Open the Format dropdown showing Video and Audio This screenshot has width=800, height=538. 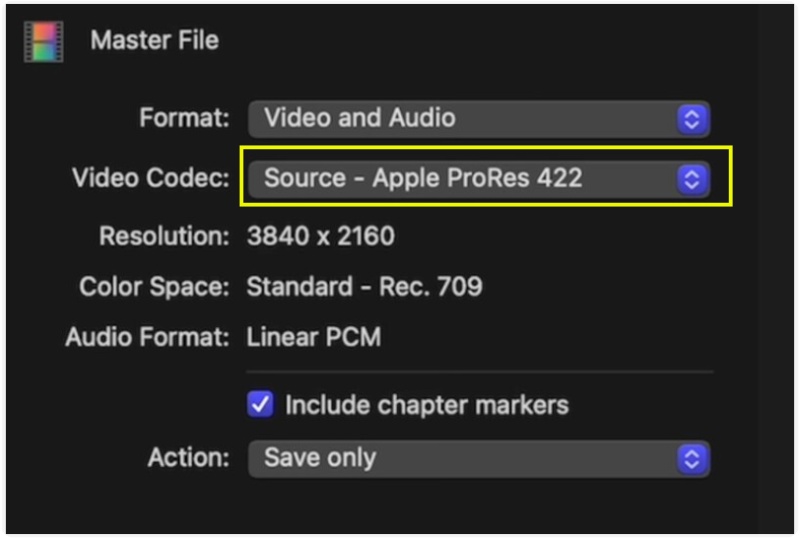coord(465,119)
